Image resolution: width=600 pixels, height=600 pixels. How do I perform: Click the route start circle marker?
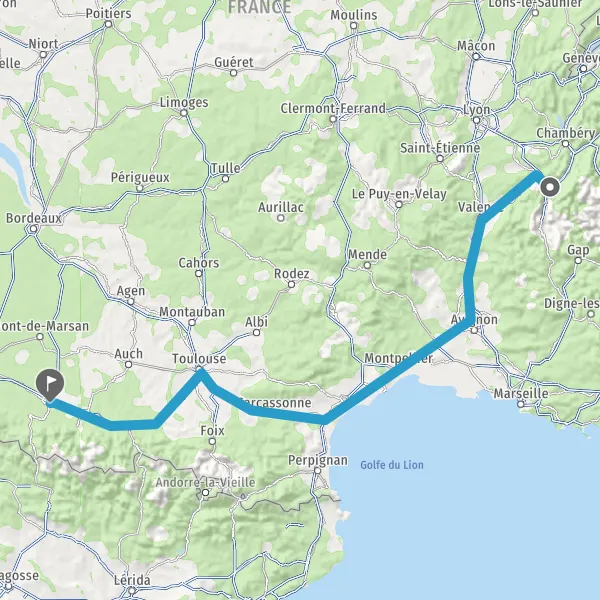[550, 188]
